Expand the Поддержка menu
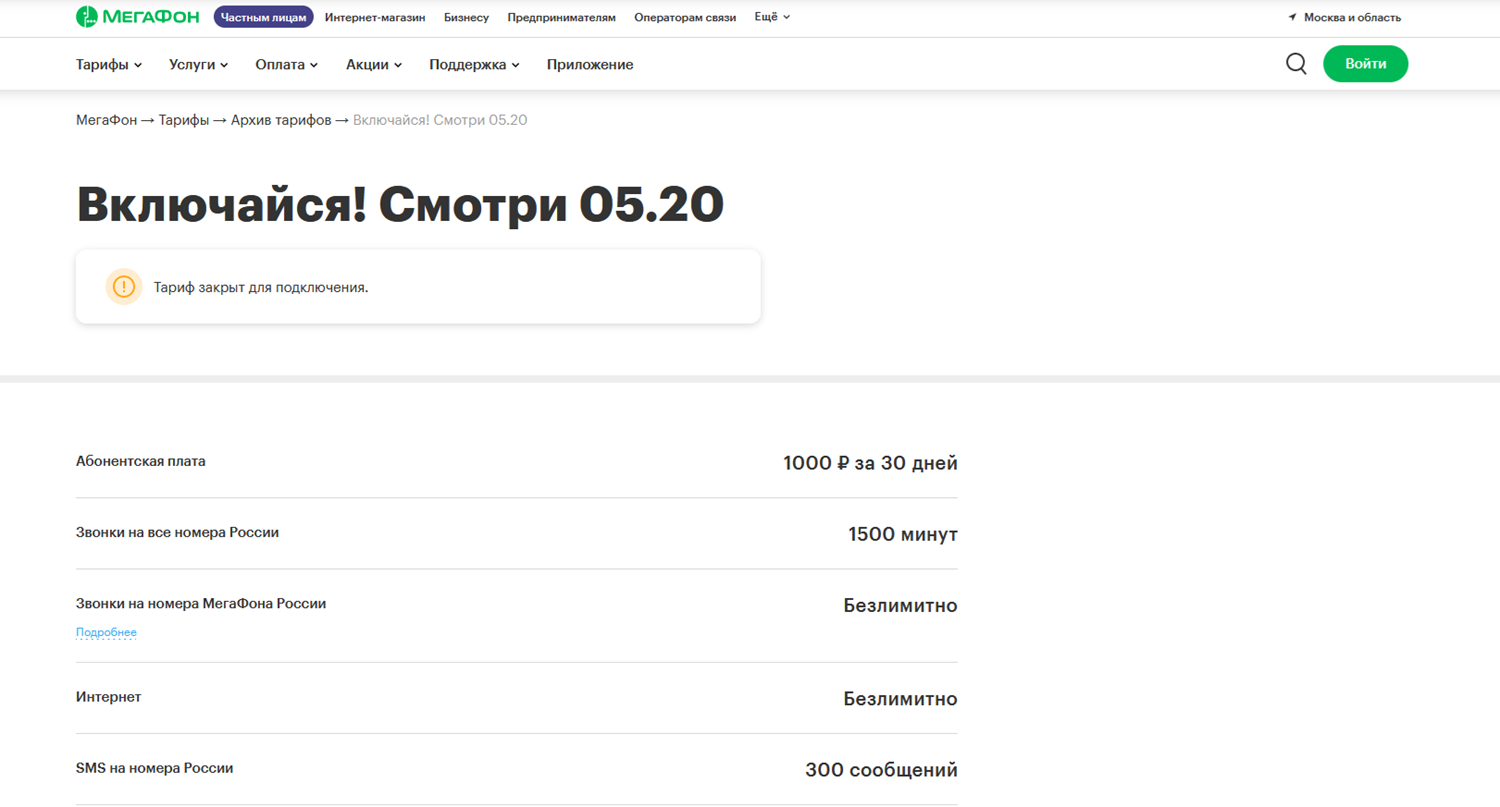Screen dimensions: 1500x807 pos(475,64)
